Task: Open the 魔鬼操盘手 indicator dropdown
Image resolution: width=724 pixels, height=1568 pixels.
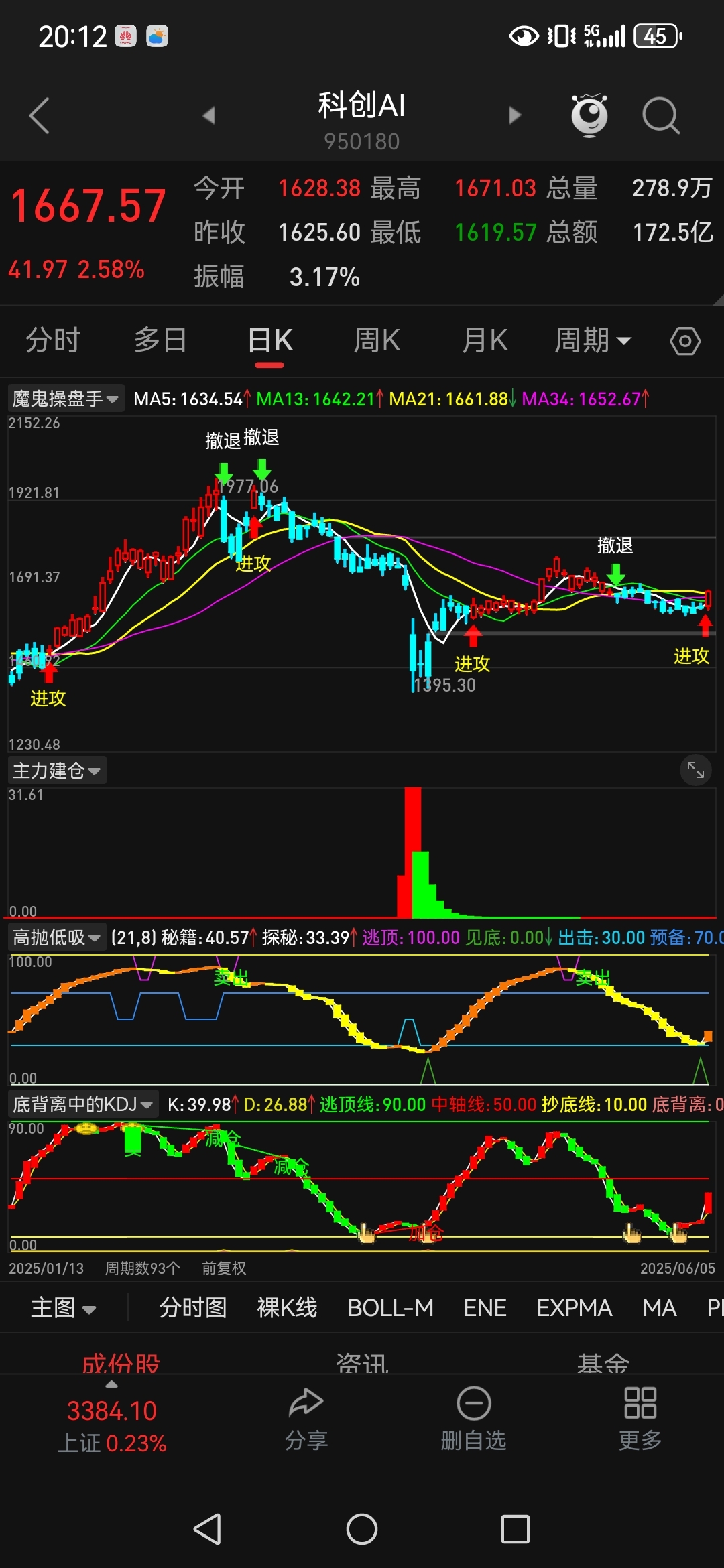Action: pos(66,399)
